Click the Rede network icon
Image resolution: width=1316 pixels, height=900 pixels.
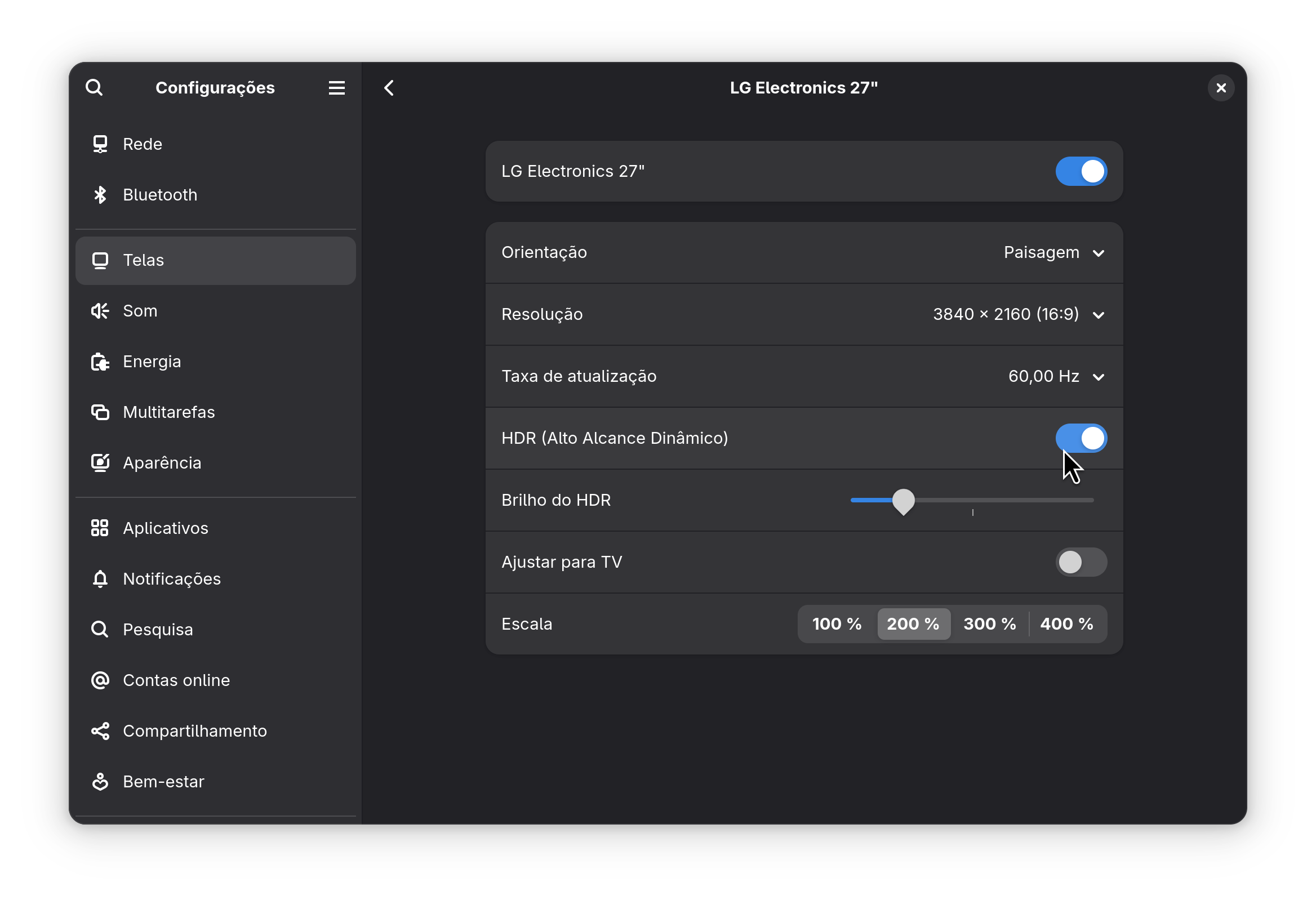[100, 144]
